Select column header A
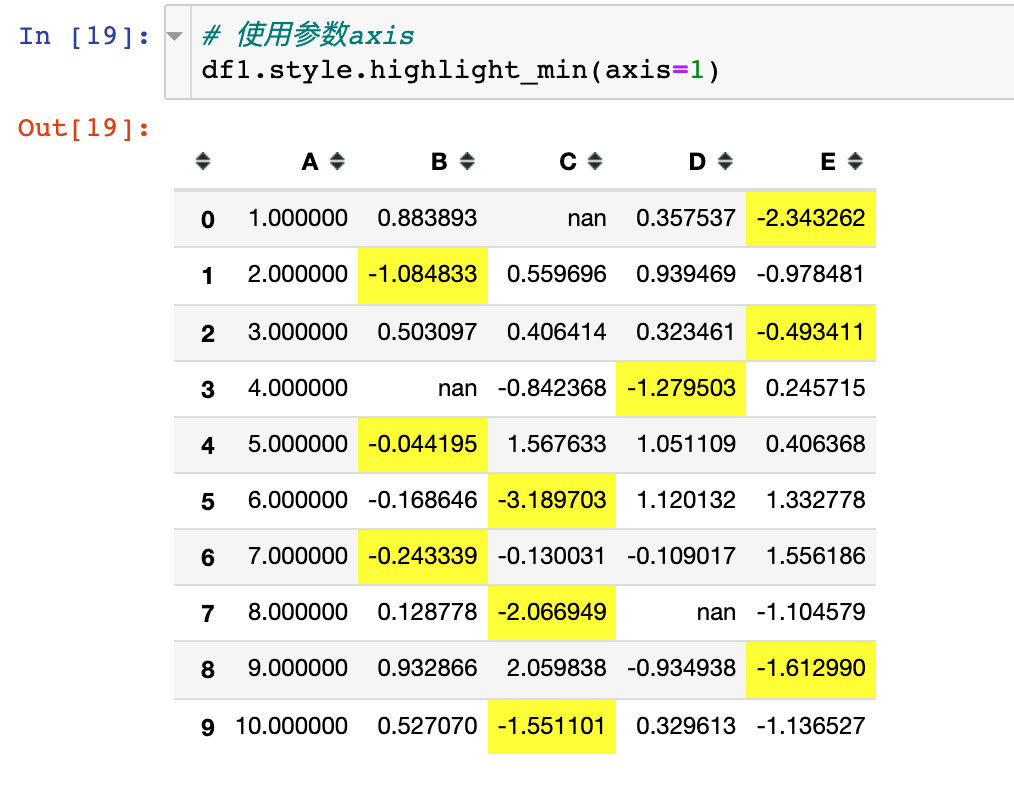 (310, 162)
